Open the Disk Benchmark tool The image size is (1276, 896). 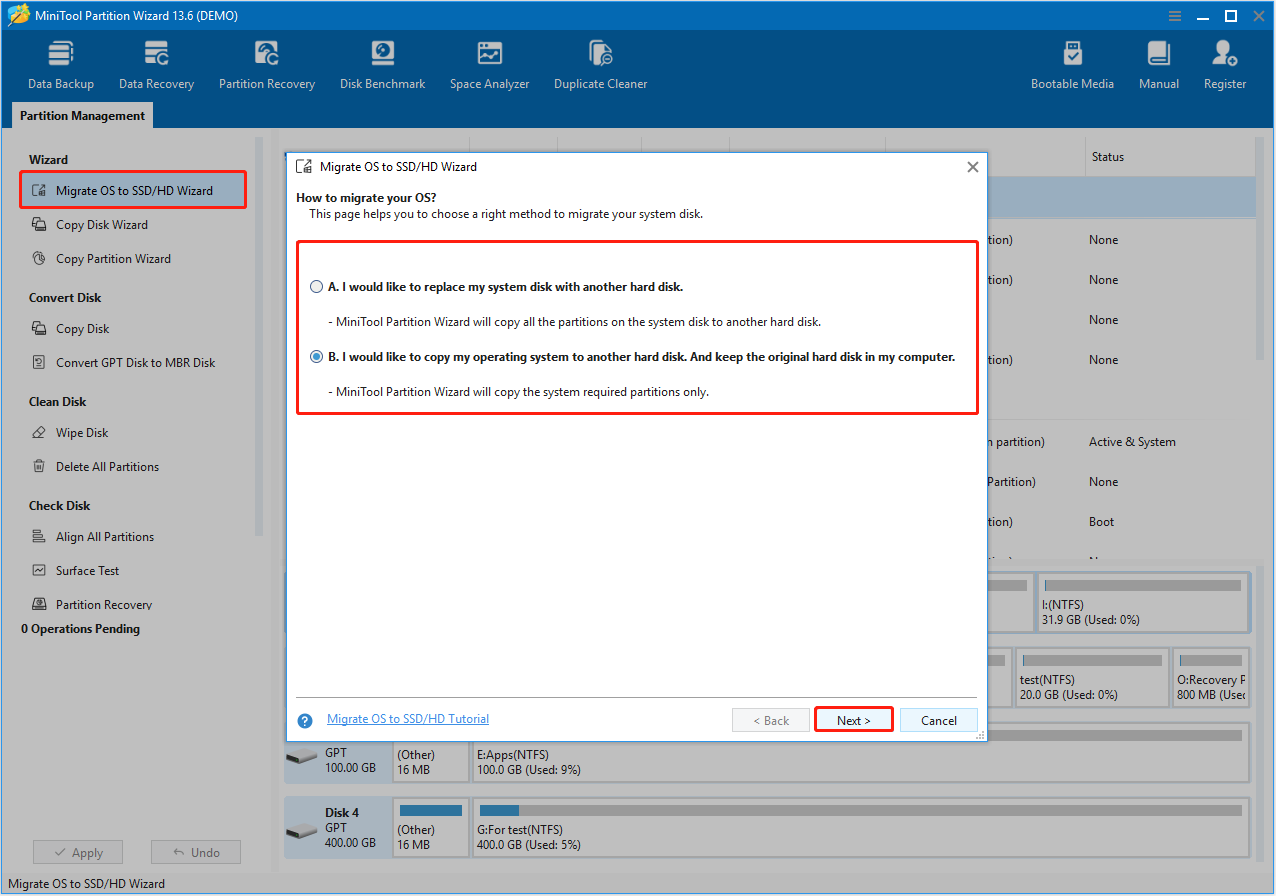[383, 66]
